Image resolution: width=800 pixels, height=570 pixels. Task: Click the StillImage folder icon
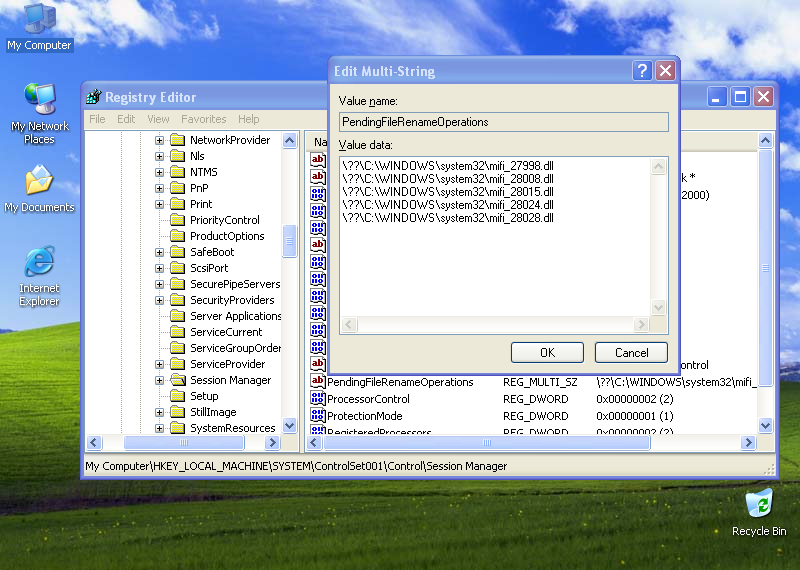pyautogui.click(x=177, y=412)
